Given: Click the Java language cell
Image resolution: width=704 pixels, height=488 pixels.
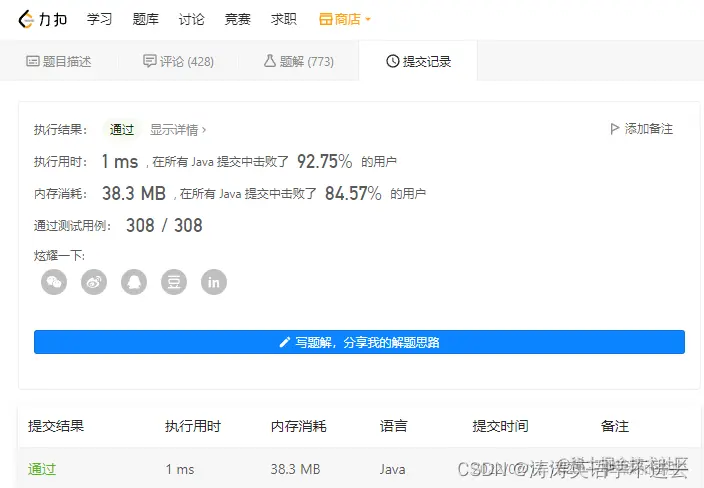Looking at the screenshot, I should (392, 469).
